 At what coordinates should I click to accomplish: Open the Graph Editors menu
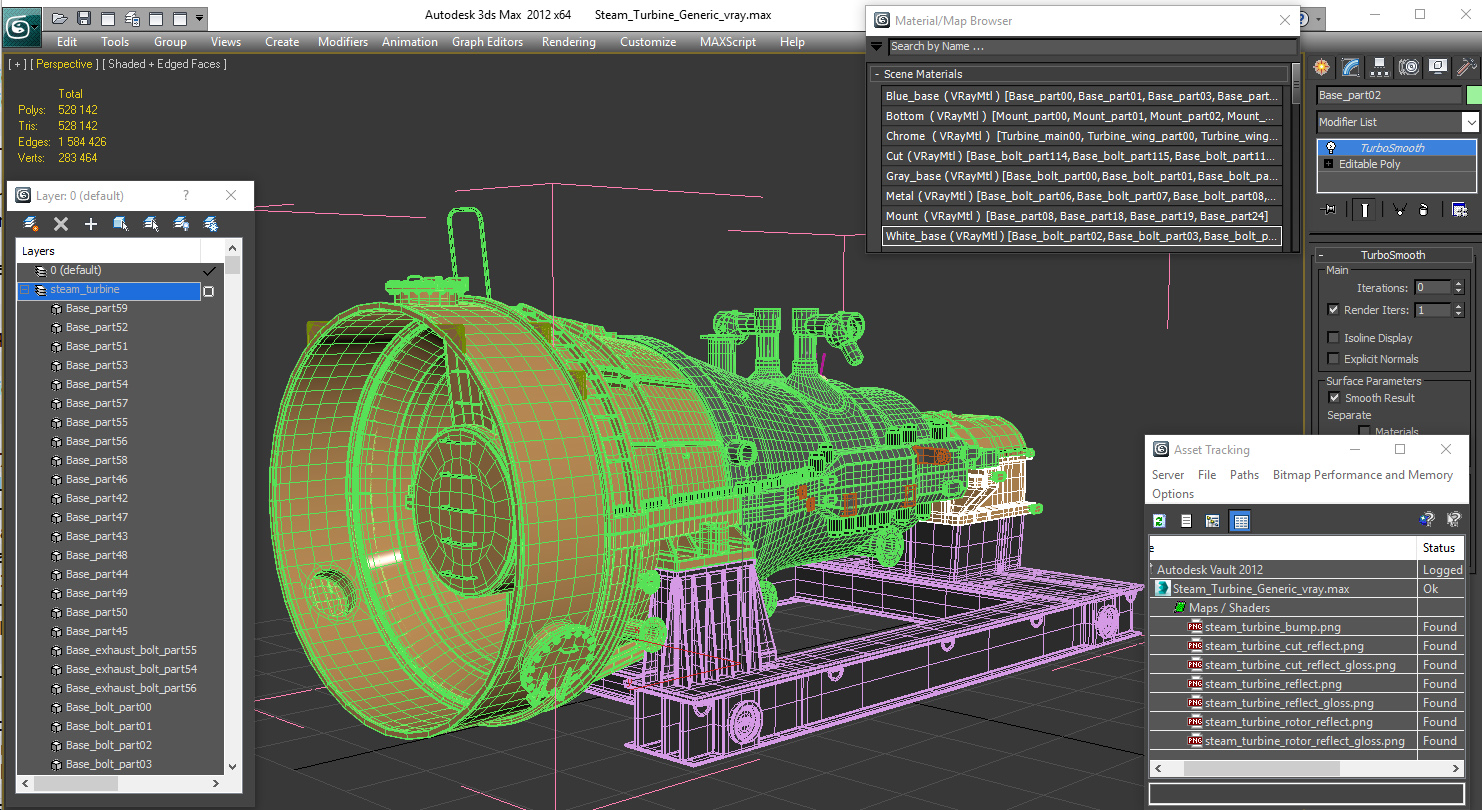(x=487, y=42)
